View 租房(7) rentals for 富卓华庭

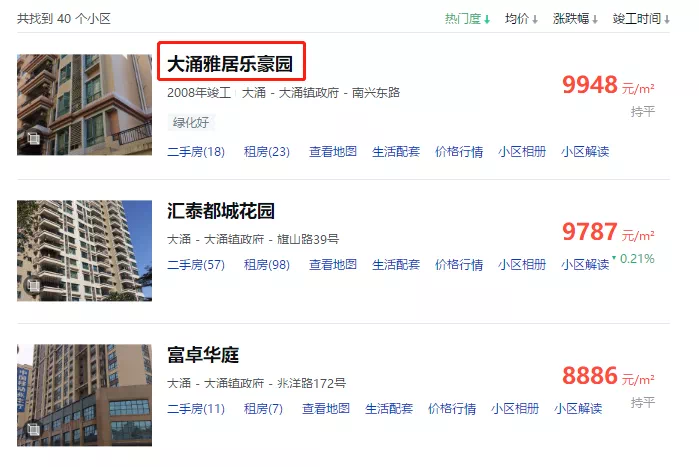263,409
